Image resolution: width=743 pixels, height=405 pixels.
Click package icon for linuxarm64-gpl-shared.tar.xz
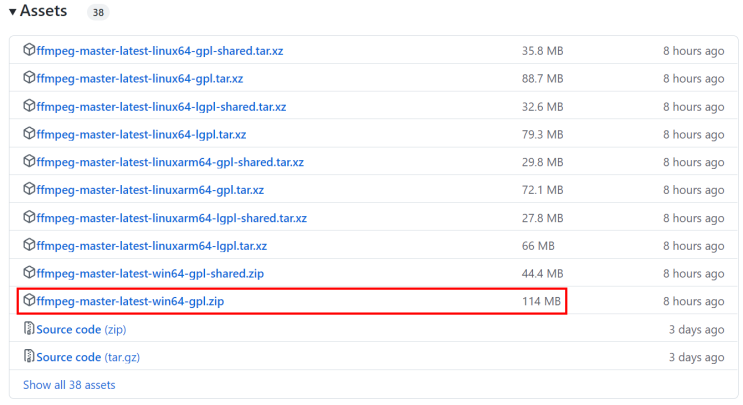(x=29, y=161)
